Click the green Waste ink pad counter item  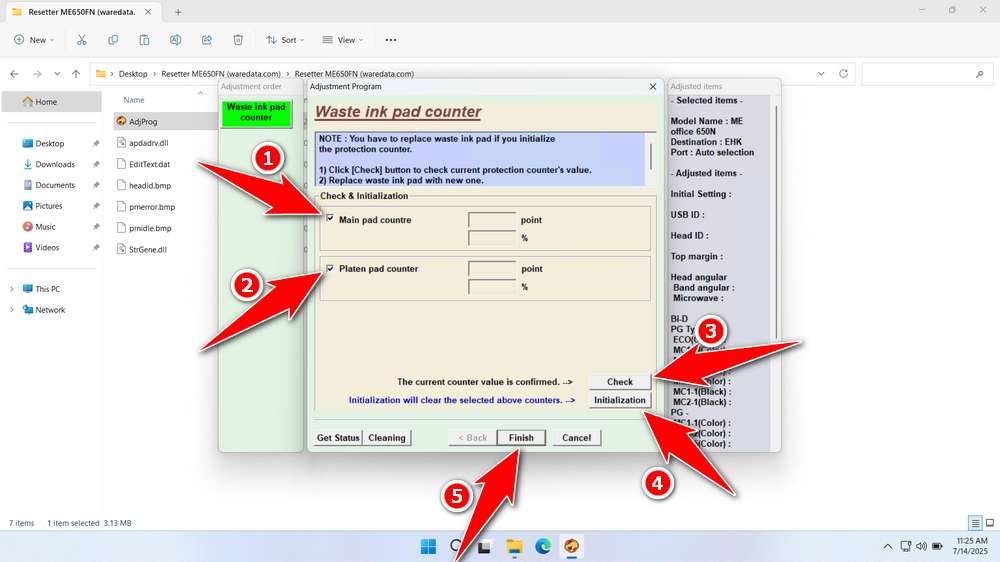point(256,112)
